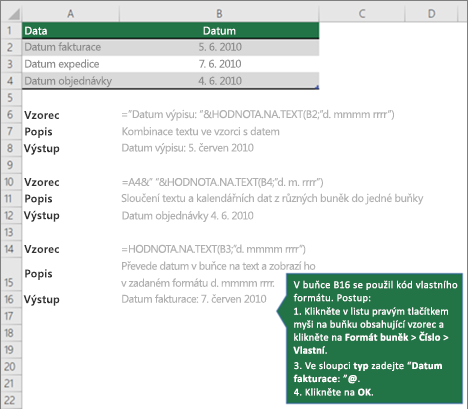Select cell 'Datum fakturace' in row 2
Screen dimensions: 468x409
click(71, 47)
